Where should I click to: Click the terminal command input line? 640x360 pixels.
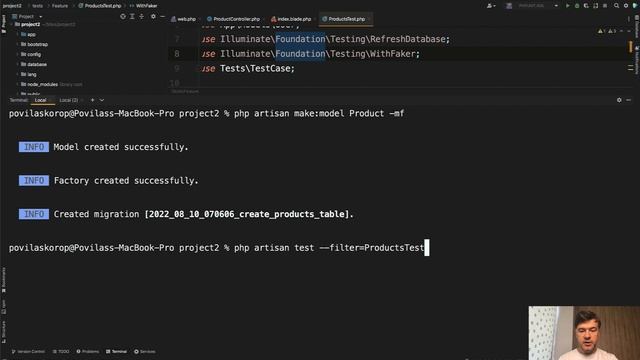219,248
